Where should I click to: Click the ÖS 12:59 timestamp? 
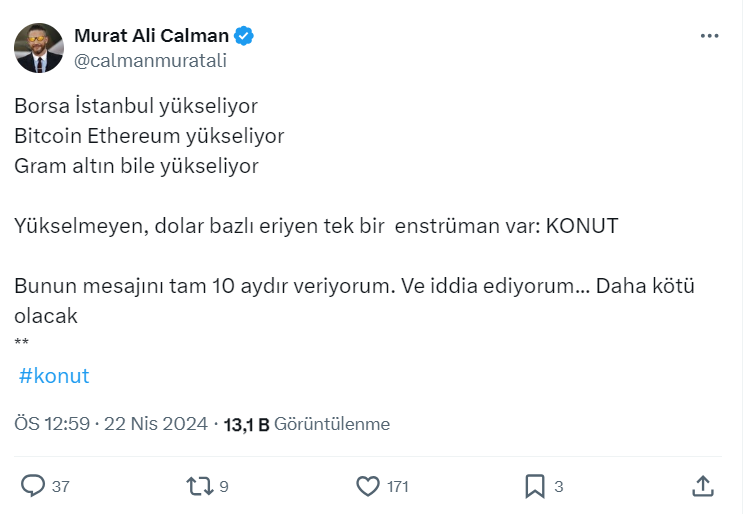[50, 424]
